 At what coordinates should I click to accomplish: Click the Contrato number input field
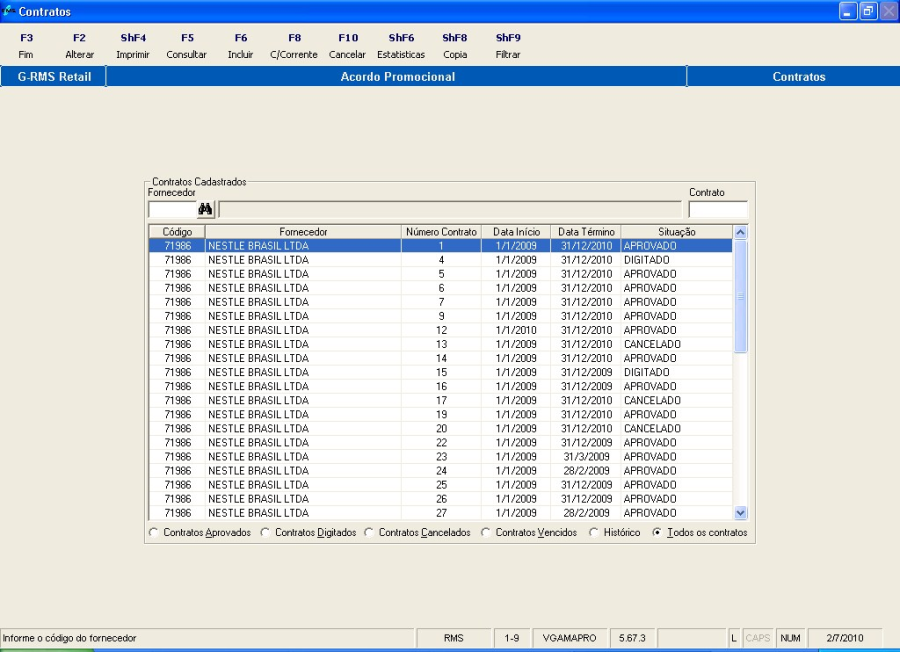click(718, 209)
